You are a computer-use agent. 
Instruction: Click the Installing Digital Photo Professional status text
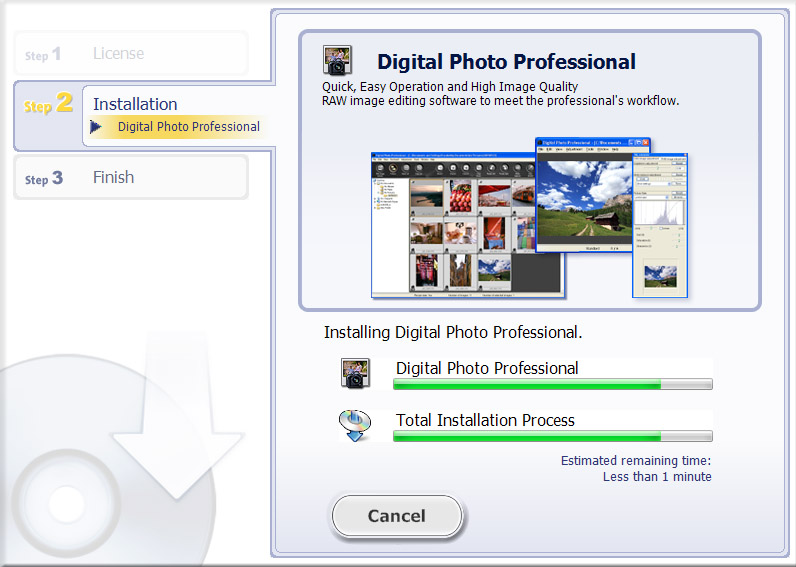tap(453, 332)
